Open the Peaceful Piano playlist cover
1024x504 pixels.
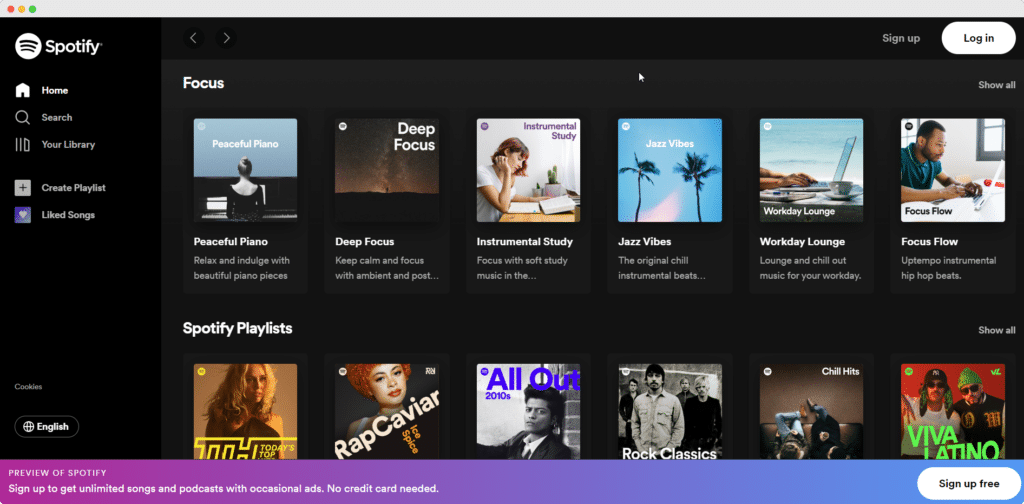[245, 170]
